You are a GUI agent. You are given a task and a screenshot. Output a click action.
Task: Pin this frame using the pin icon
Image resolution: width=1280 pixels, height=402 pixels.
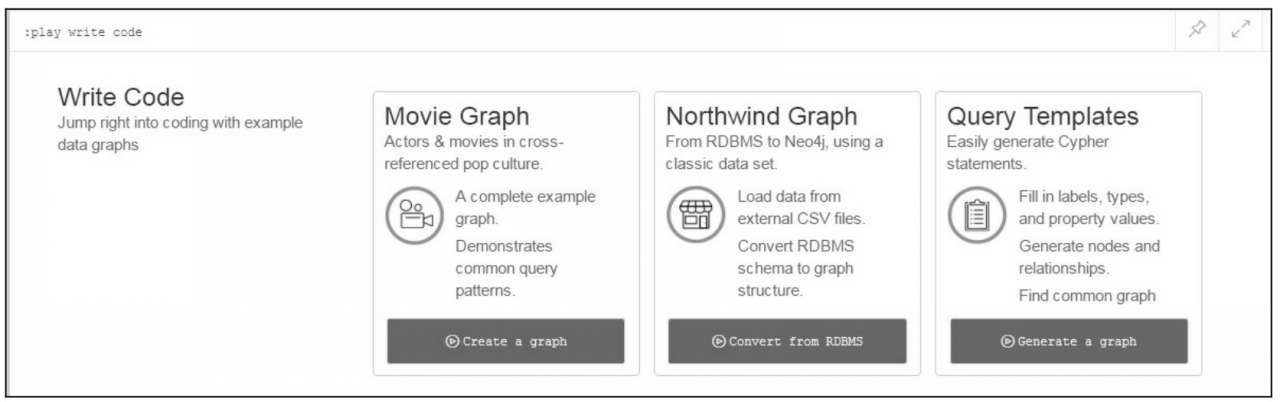[x=1196, y=30]
